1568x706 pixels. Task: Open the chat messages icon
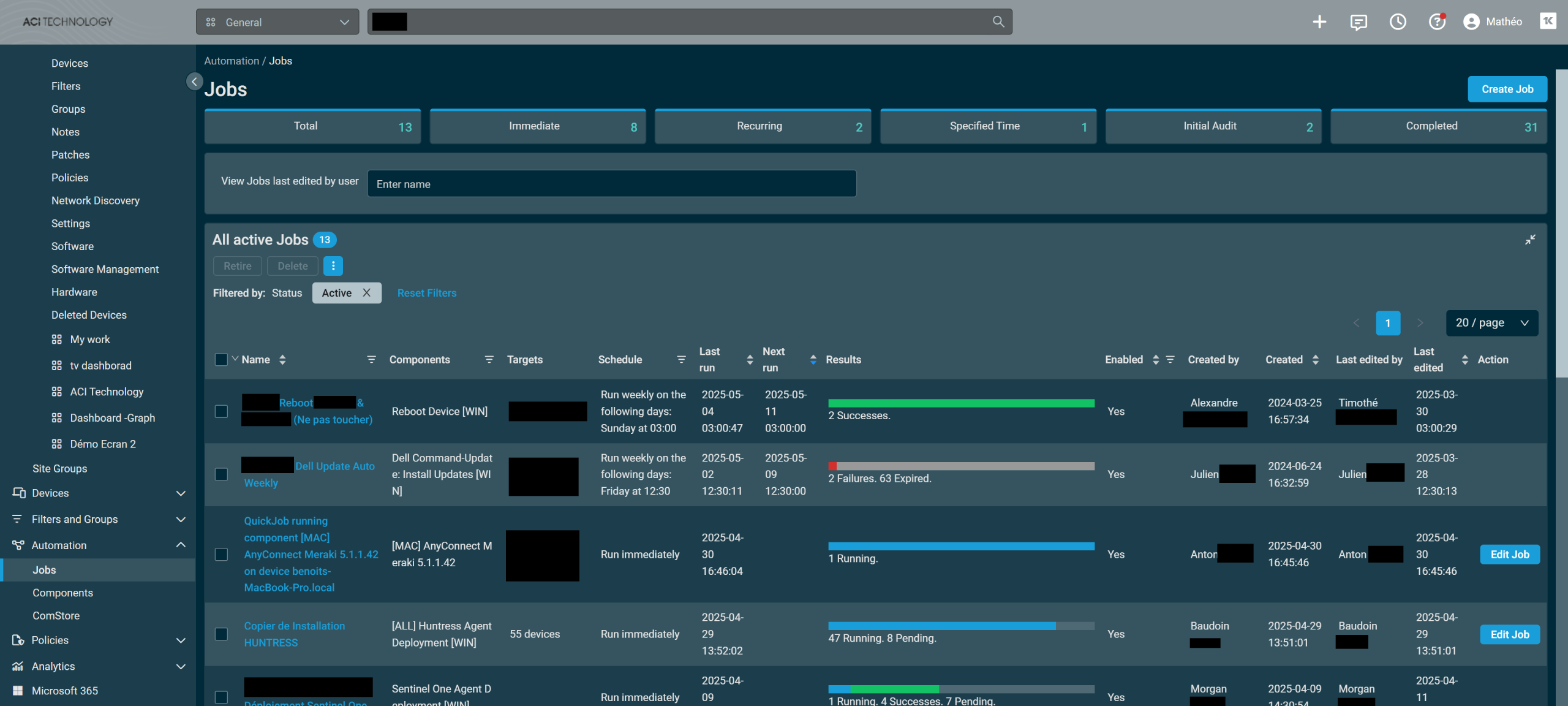[x=1359, y=22]
